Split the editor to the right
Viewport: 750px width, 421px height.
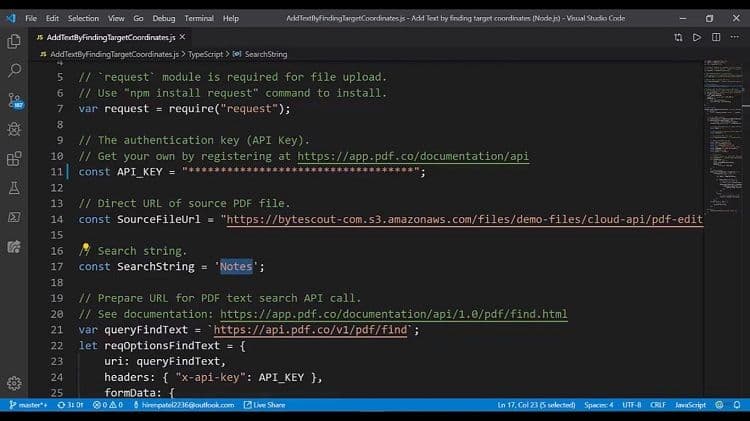point(716,37)
